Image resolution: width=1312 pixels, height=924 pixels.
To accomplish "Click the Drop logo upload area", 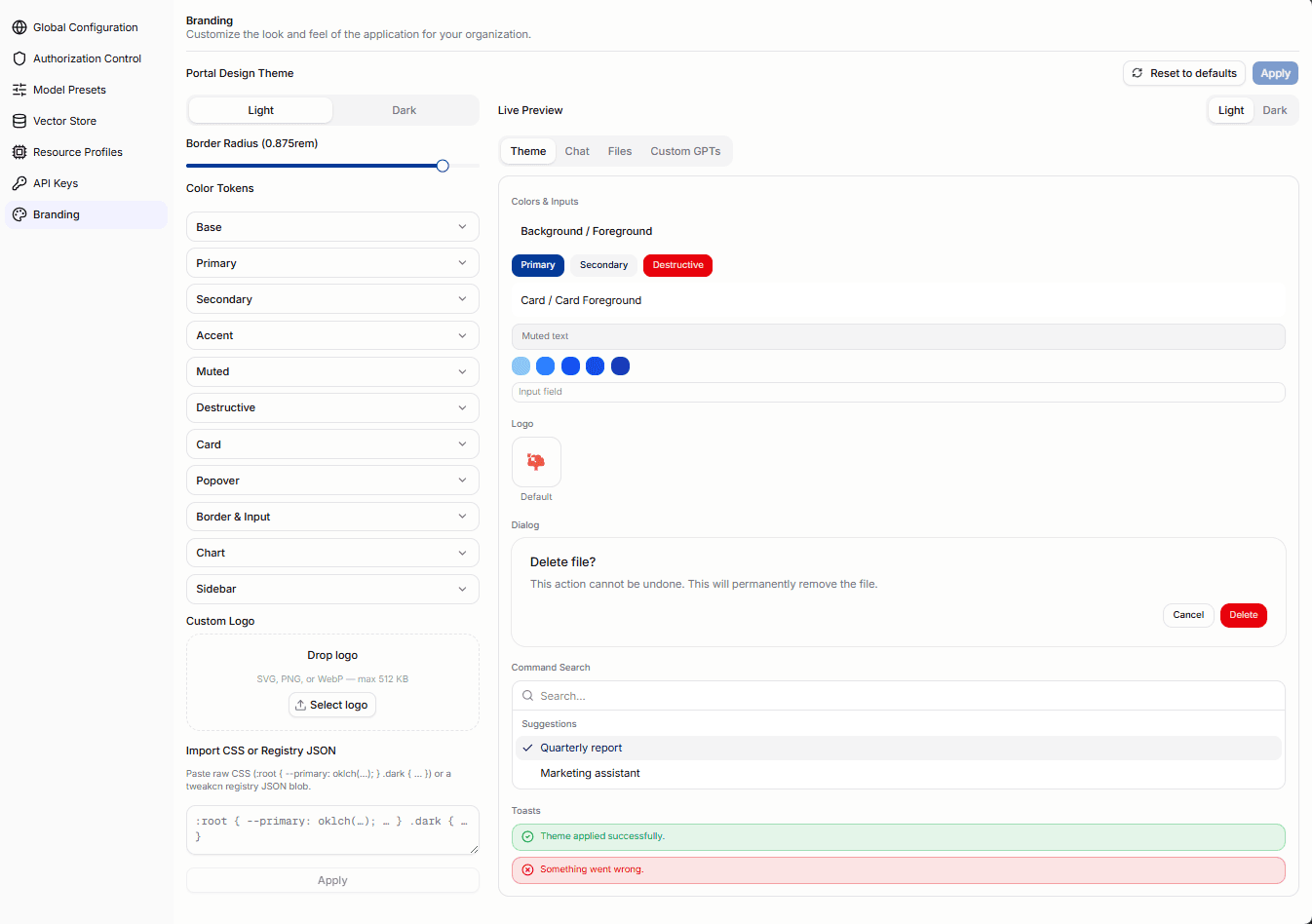I will [332, 682].
